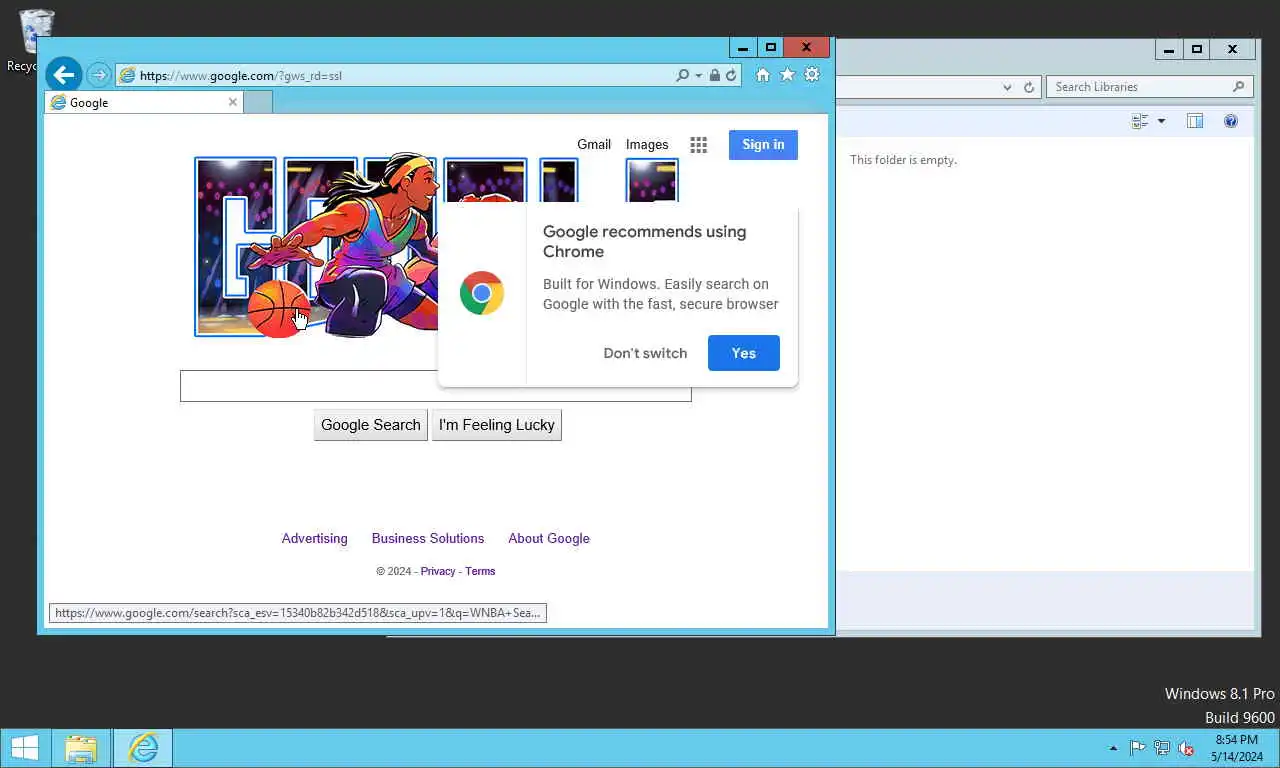The image size is (1280, 768).
Task: Open IE Tools gear icon
Action: click(x=812, y=75)
